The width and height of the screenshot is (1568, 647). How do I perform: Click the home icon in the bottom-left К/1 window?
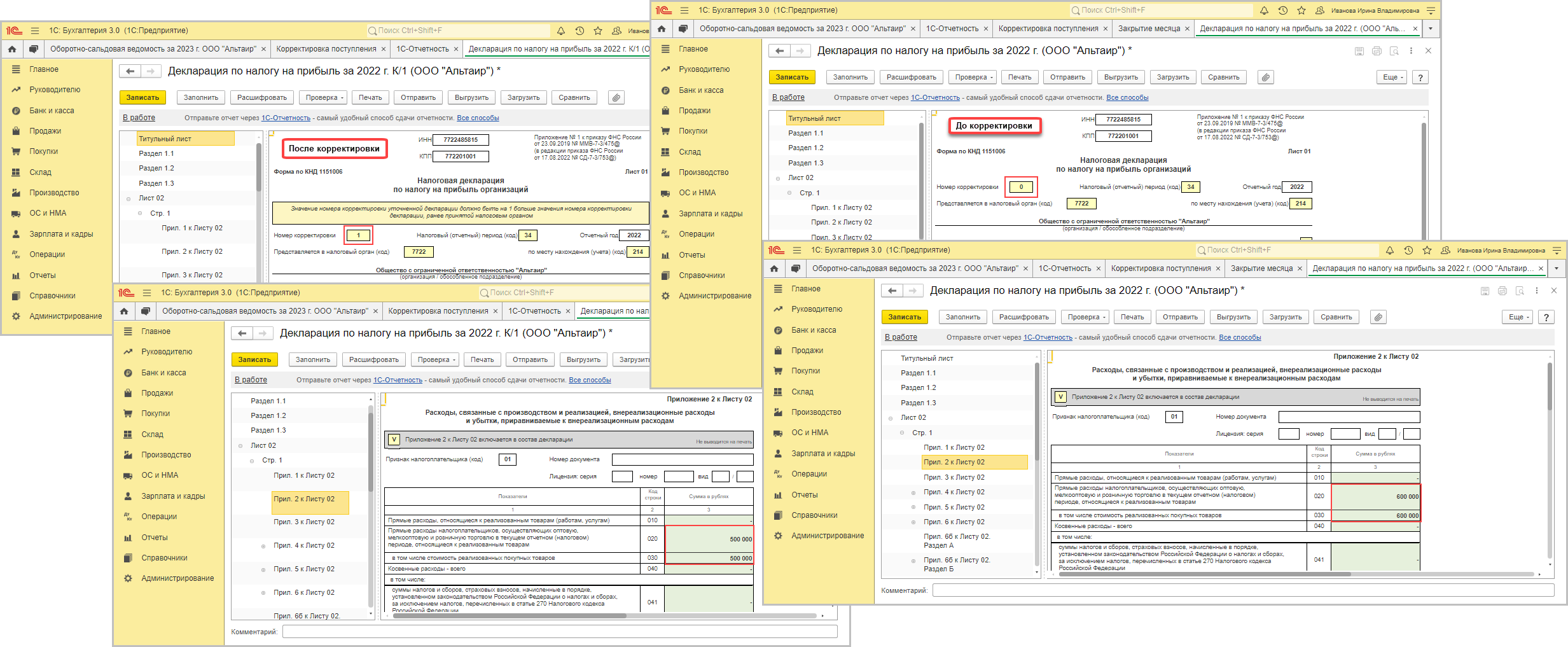click(124, 311)
